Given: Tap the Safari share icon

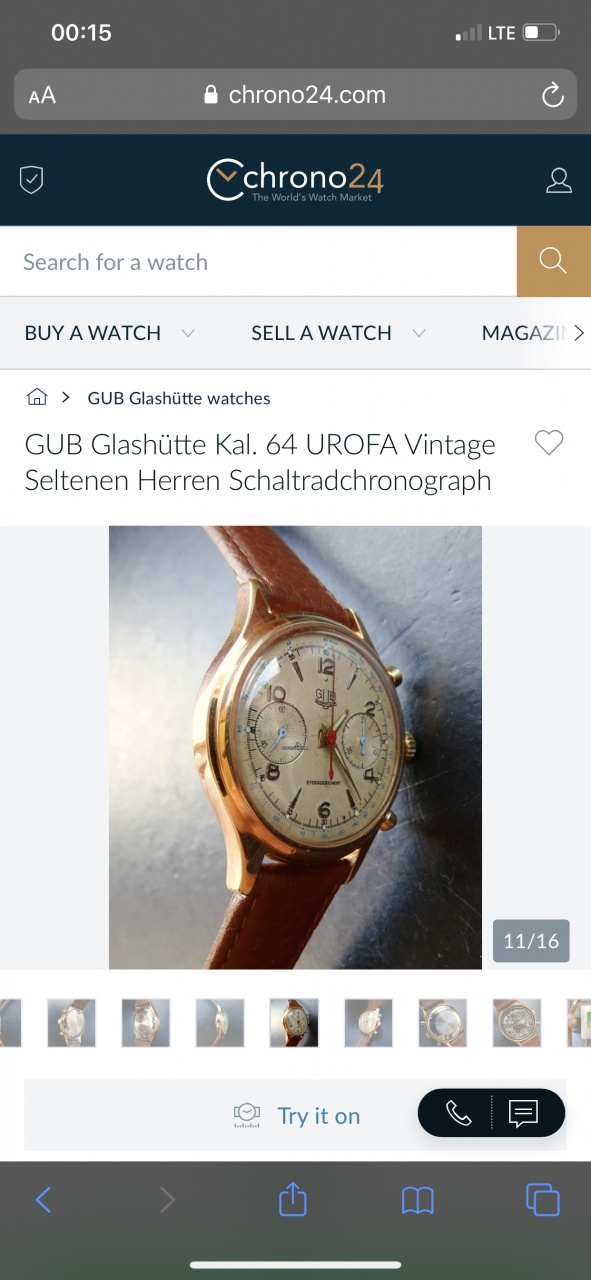Looking at the screenshot, I should [x=292, y=1198].
